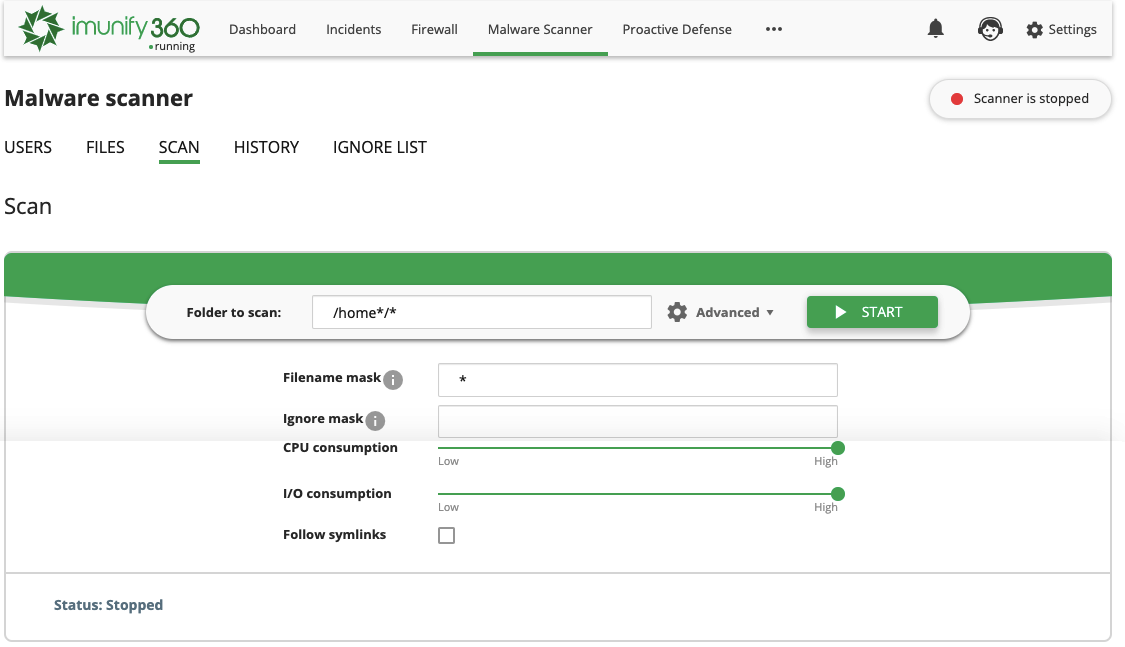Screen dimensions: 1125x647
Task: Enable the Follow symlinks checkbox
Action: point(446,535)
